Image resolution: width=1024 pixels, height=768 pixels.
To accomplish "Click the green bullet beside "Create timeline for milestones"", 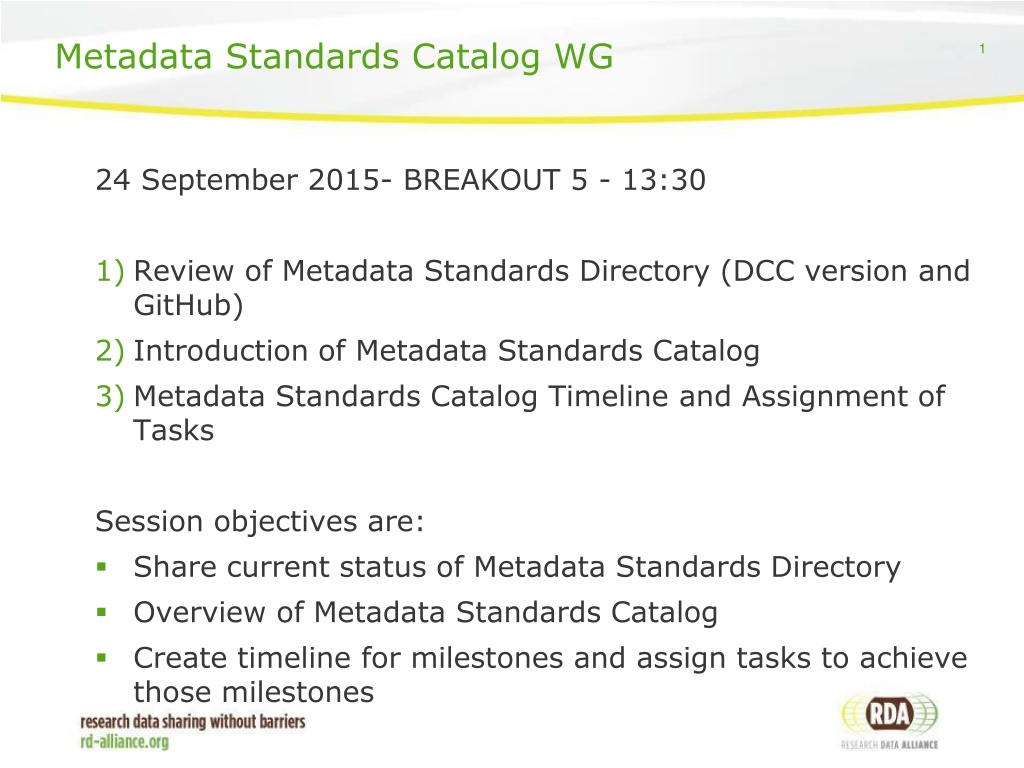I will click(101, 659).
